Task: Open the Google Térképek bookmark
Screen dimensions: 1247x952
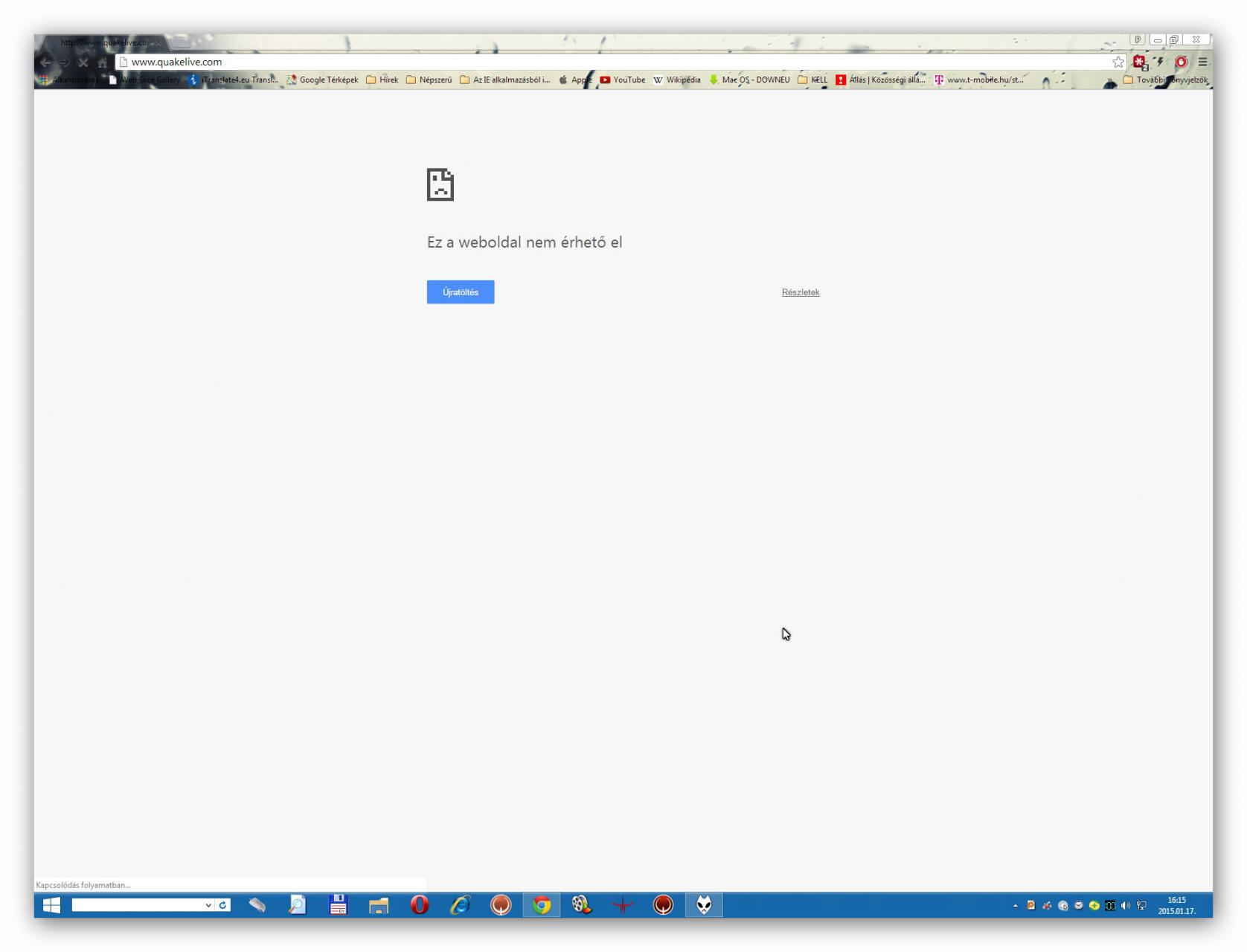Action: 322,80
